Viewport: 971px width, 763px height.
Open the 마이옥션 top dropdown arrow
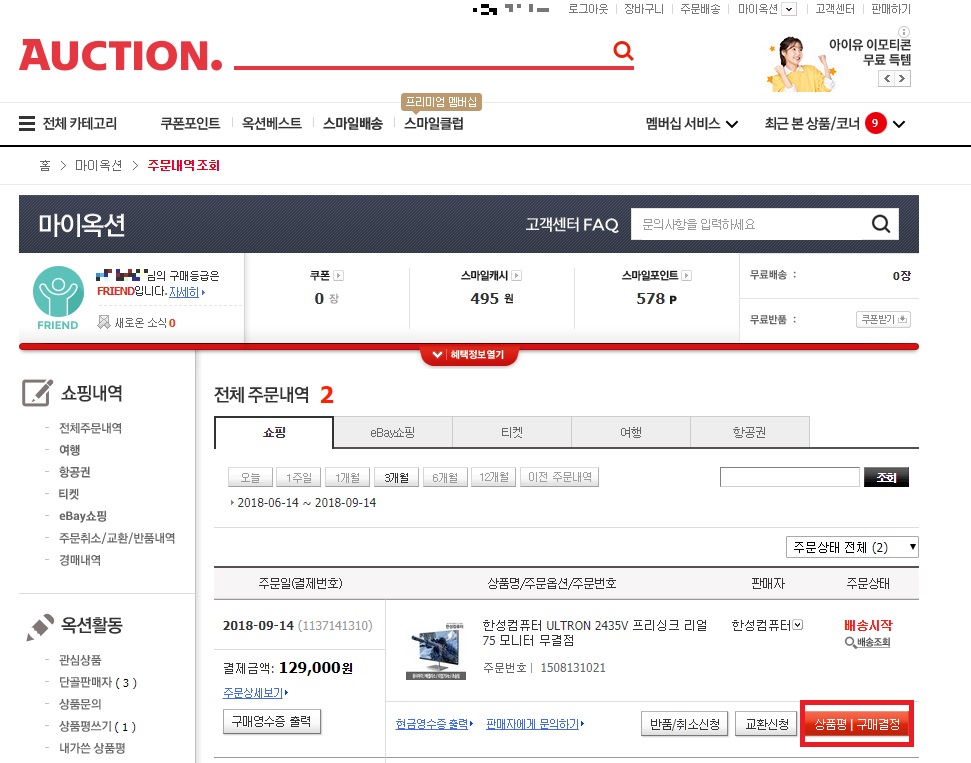point(789,9)
